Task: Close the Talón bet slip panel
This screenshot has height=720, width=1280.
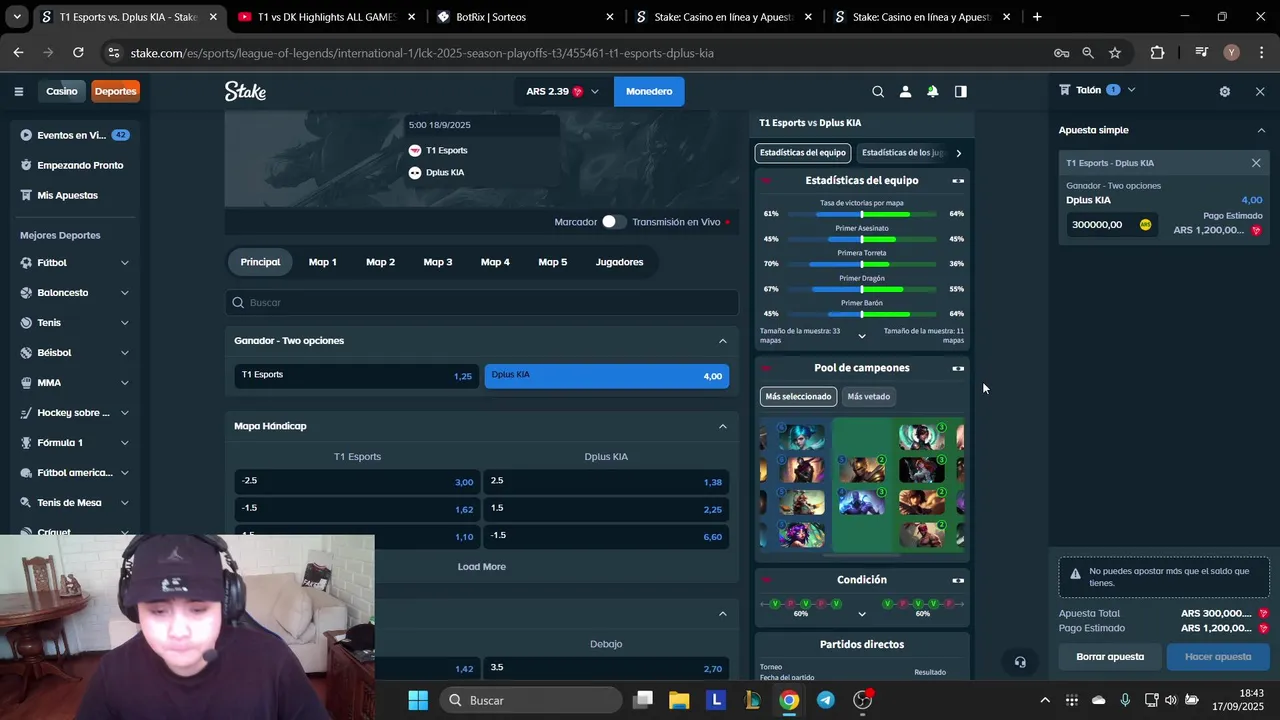Action: pyautogui.click(x=1260, y=91)
